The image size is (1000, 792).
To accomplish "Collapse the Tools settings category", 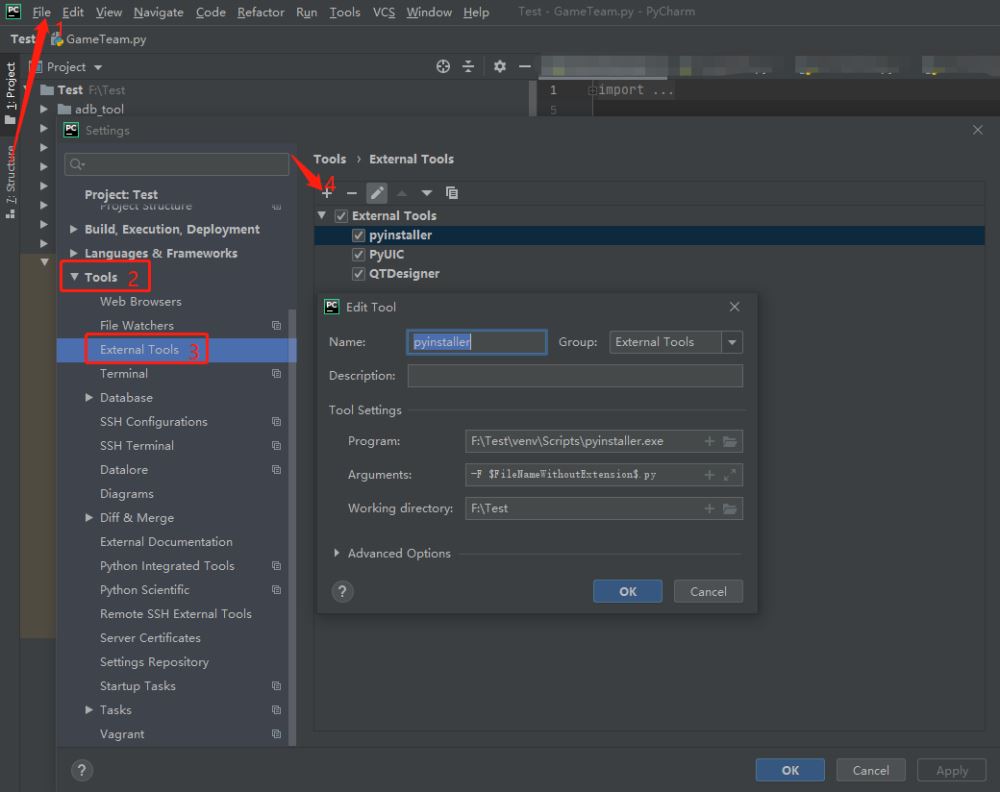I will 74,277.
